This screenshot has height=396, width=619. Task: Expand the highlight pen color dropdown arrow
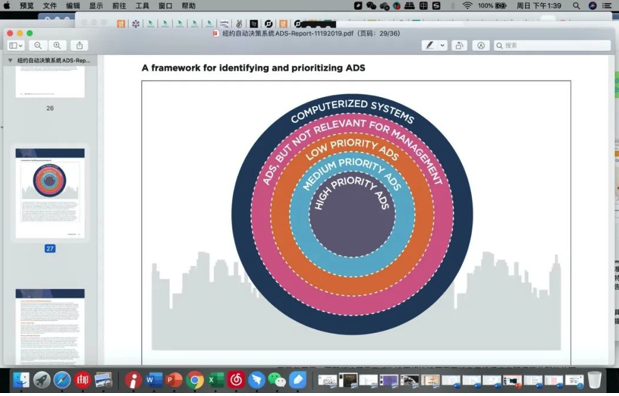tap(443, 45)
